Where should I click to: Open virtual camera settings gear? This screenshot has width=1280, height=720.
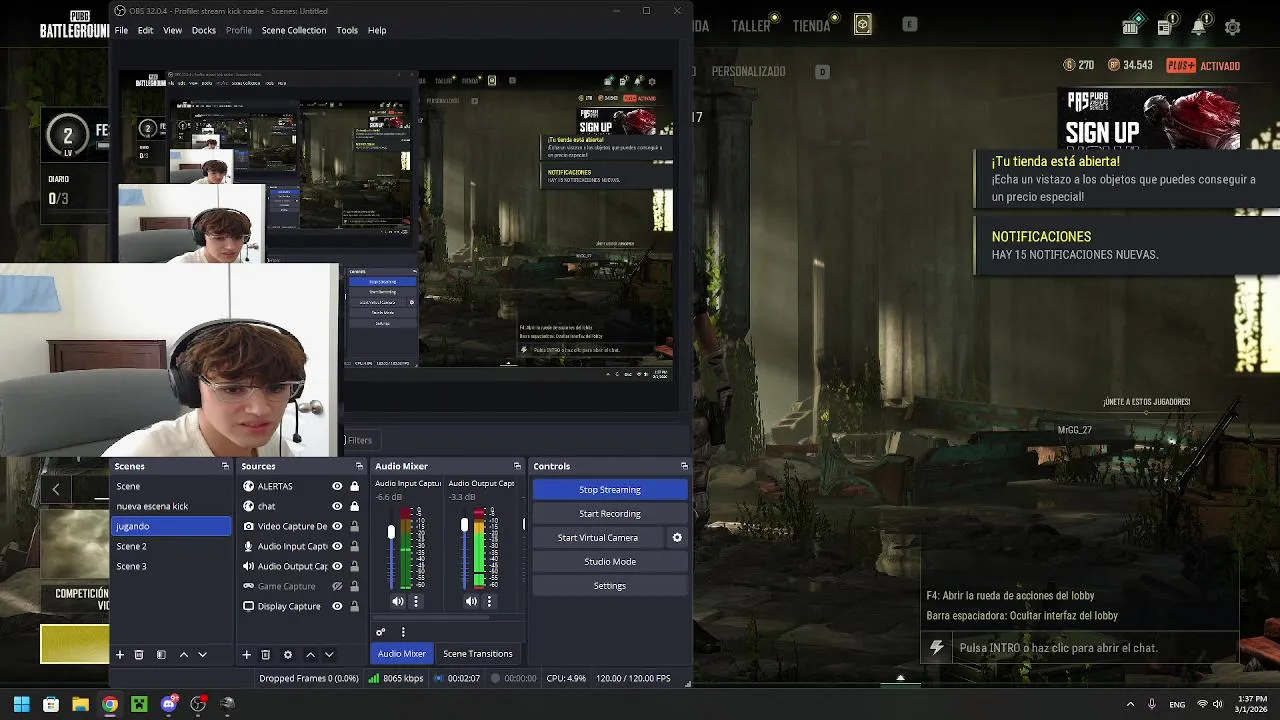pos(677,538)
